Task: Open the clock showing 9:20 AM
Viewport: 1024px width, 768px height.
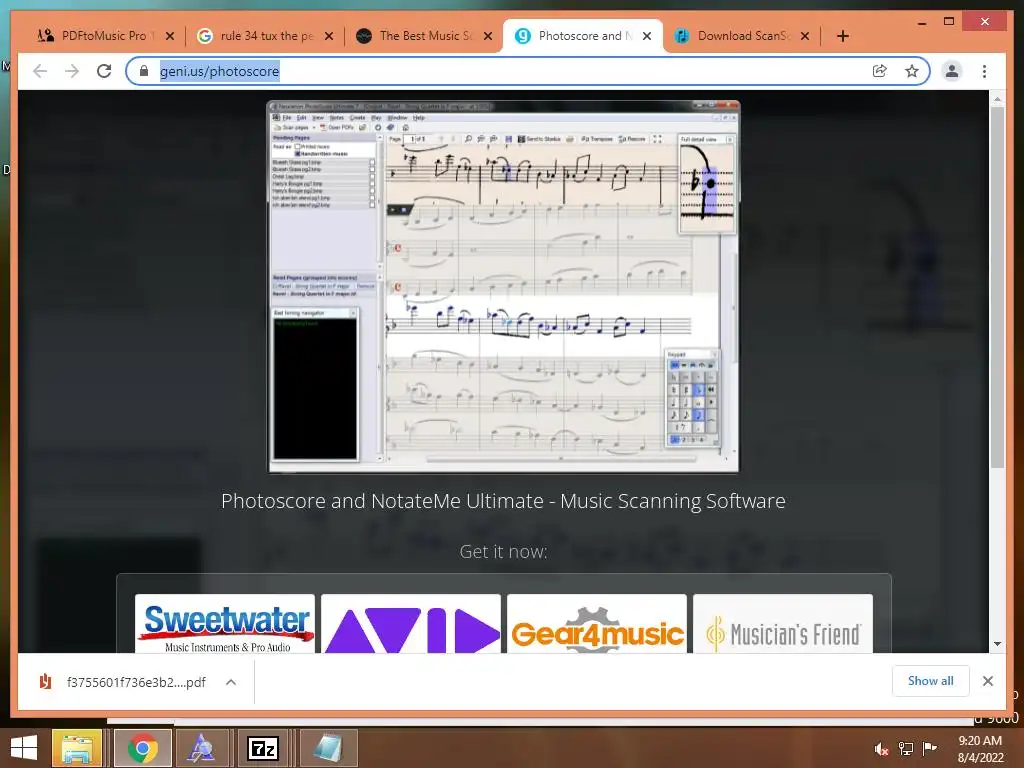Action: point(980,749)
